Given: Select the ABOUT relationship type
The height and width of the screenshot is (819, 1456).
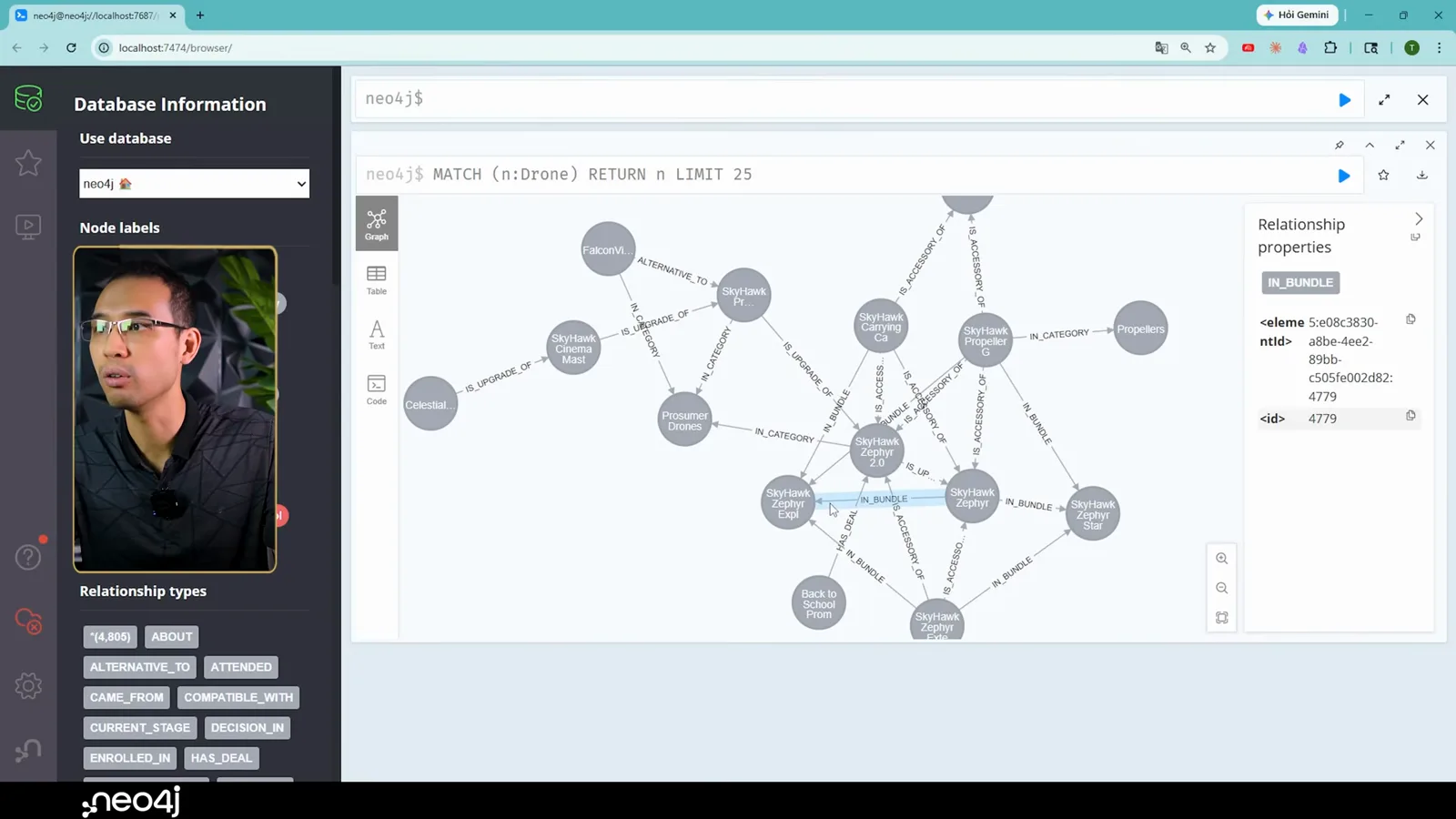Looking at the screenshot, I should (x=172, y=637).
